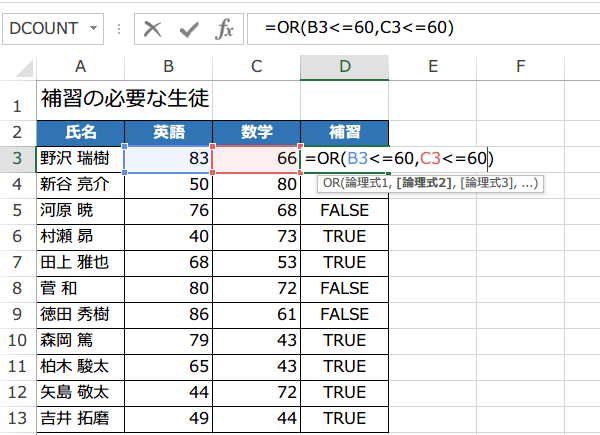
Task: Select column F header
Action: coord(520,67)
